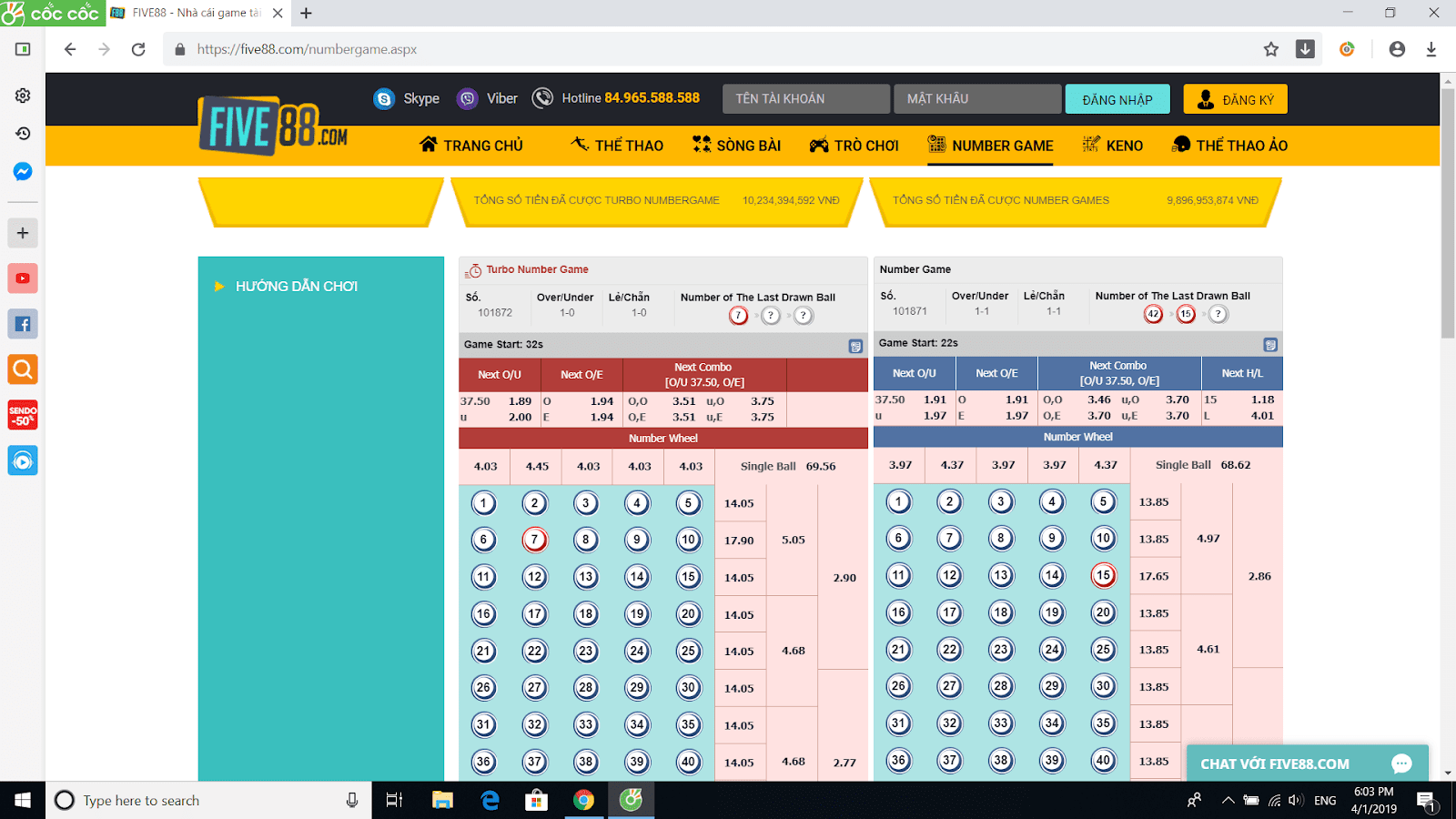Click the FIVE88.COM logo
The height and width of the screenshot is (819, 1456).
pos(274,126)
